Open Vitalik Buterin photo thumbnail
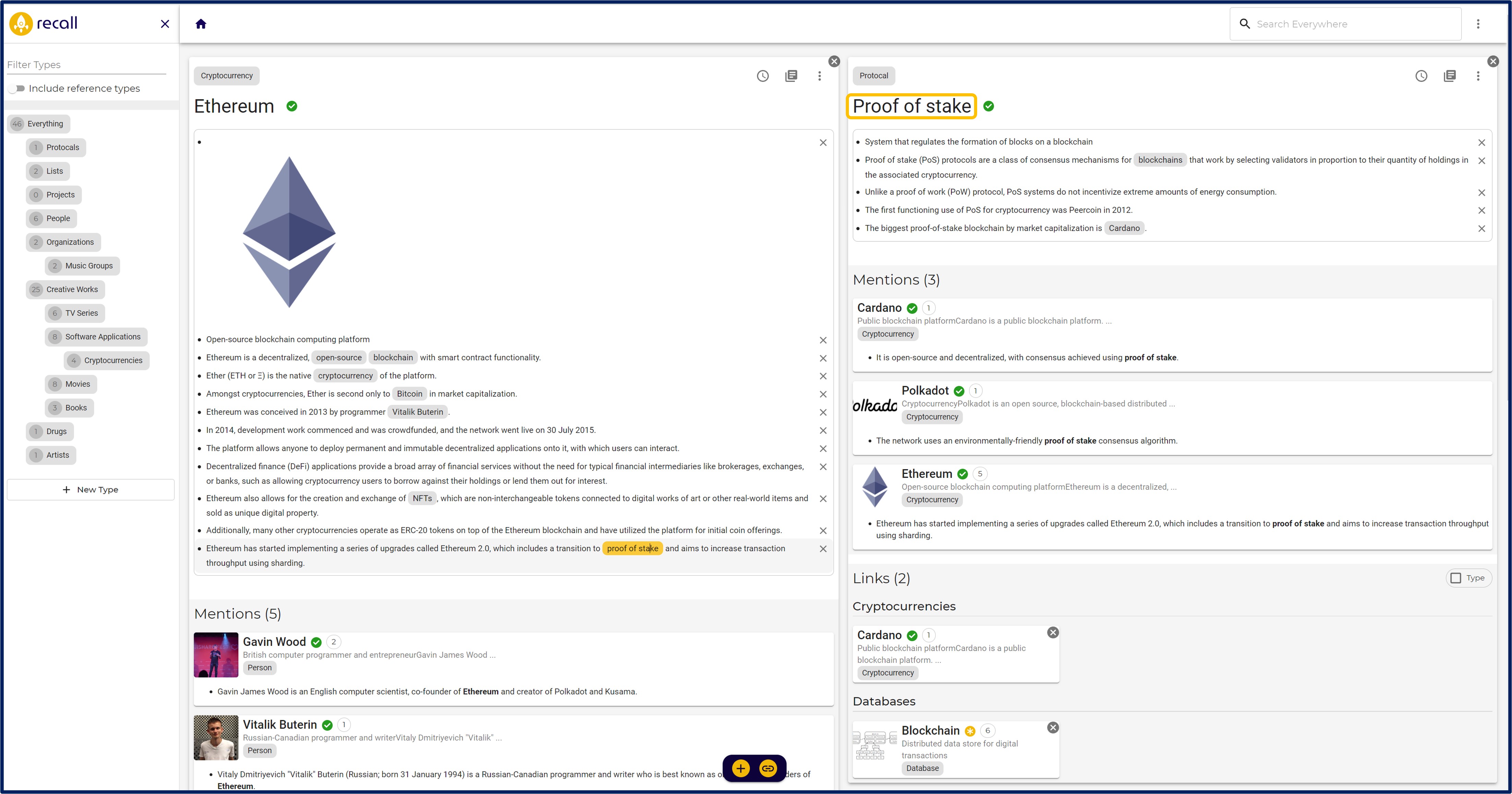 click(216, 738)
